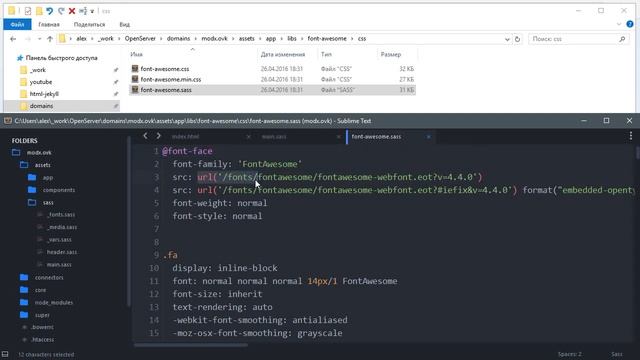Sort files by the Имя column header
The image size is (640, 360).
136,54
